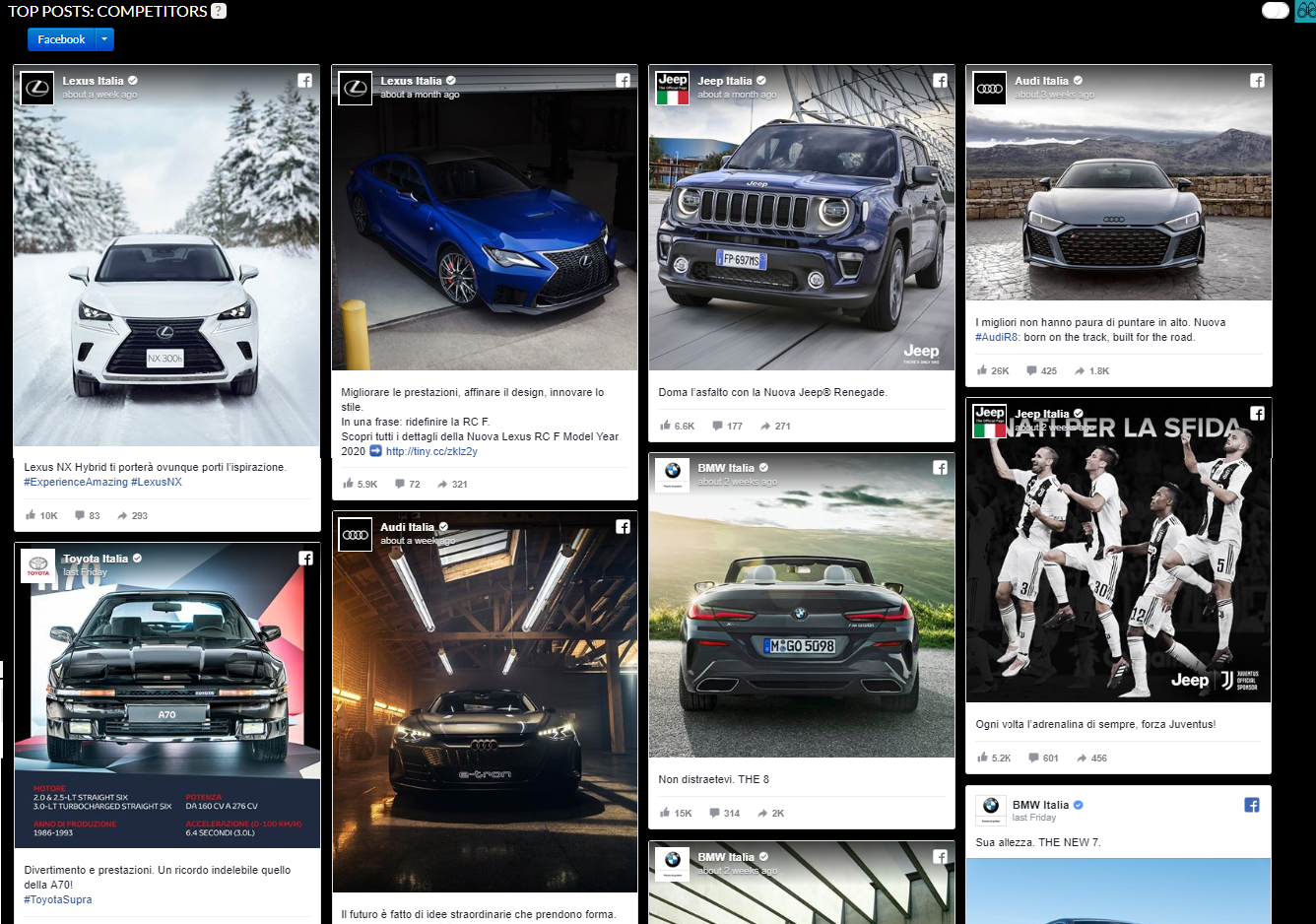Click Facebook icon on Audi e-tron post

pyautogui.click(x=623, y=527)
